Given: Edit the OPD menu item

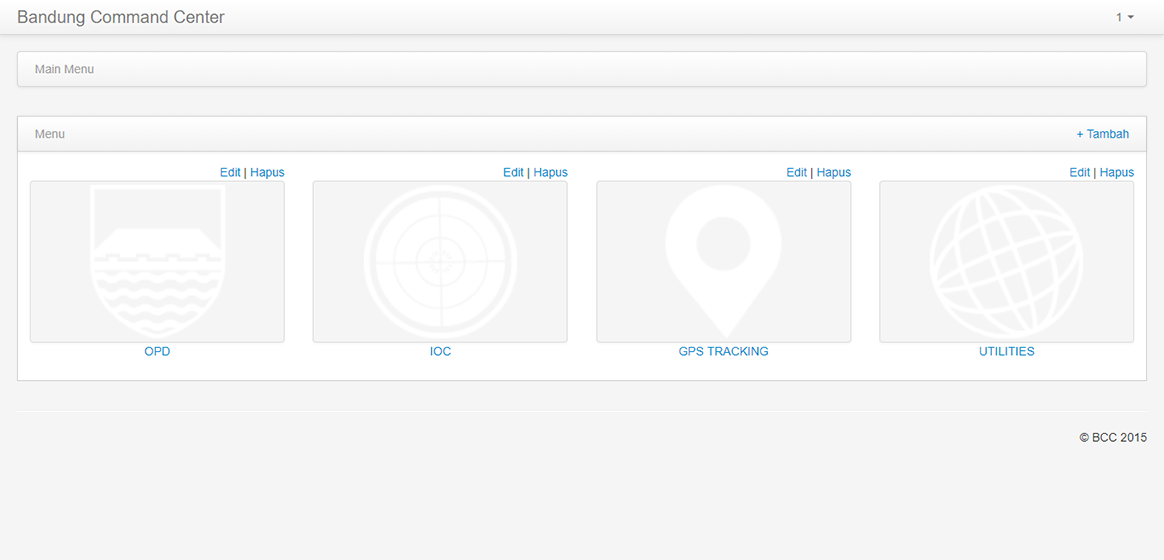Looking at the screenshot, I should click(x=230, y=172).
